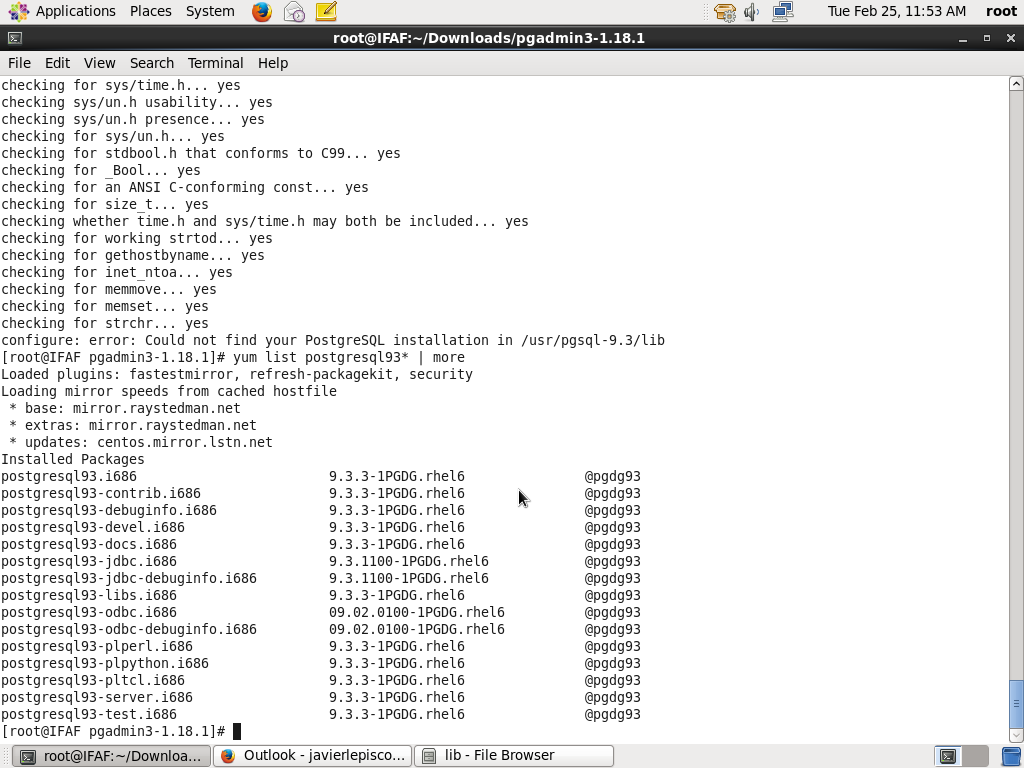This screenshot has height=768, width=1024.
Task: Open the Applications menu
Action: click(x=63, y=11)
